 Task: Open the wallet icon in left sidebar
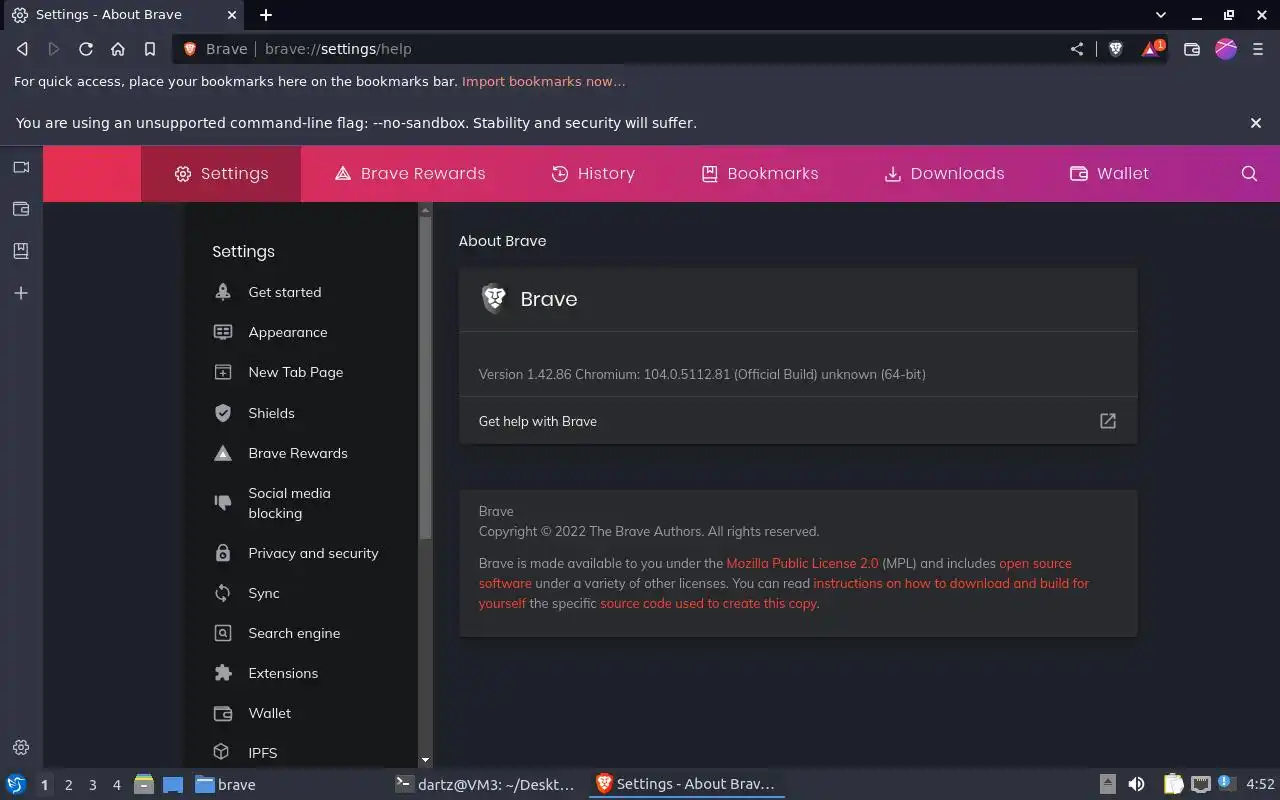(x=21, y=209)
